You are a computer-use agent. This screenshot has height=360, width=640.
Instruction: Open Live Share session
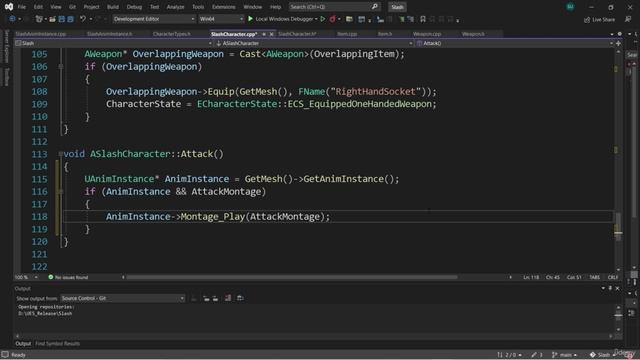coord(600,19)
